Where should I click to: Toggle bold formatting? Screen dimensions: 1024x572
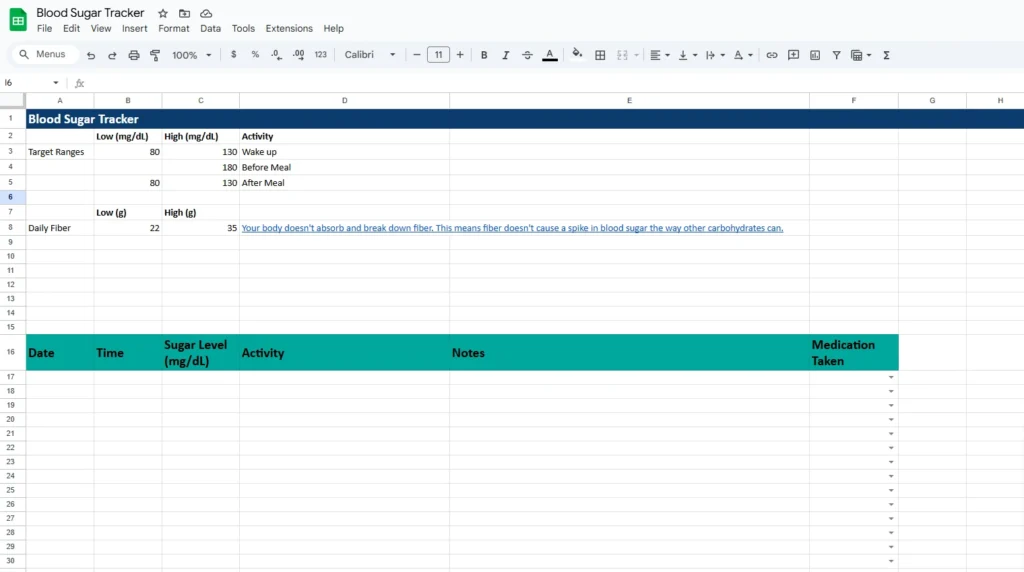tap(484, 55)
